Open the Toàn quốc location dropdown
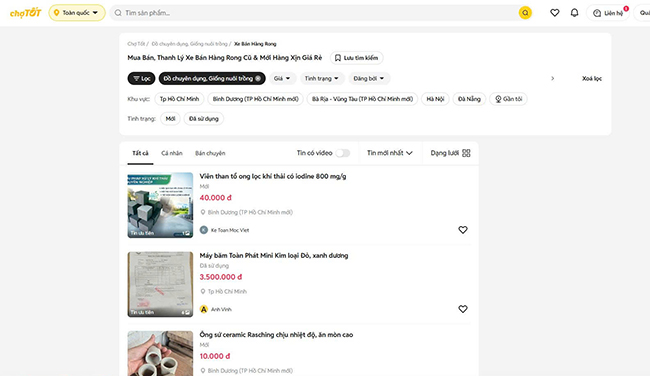 pos(77,13)
